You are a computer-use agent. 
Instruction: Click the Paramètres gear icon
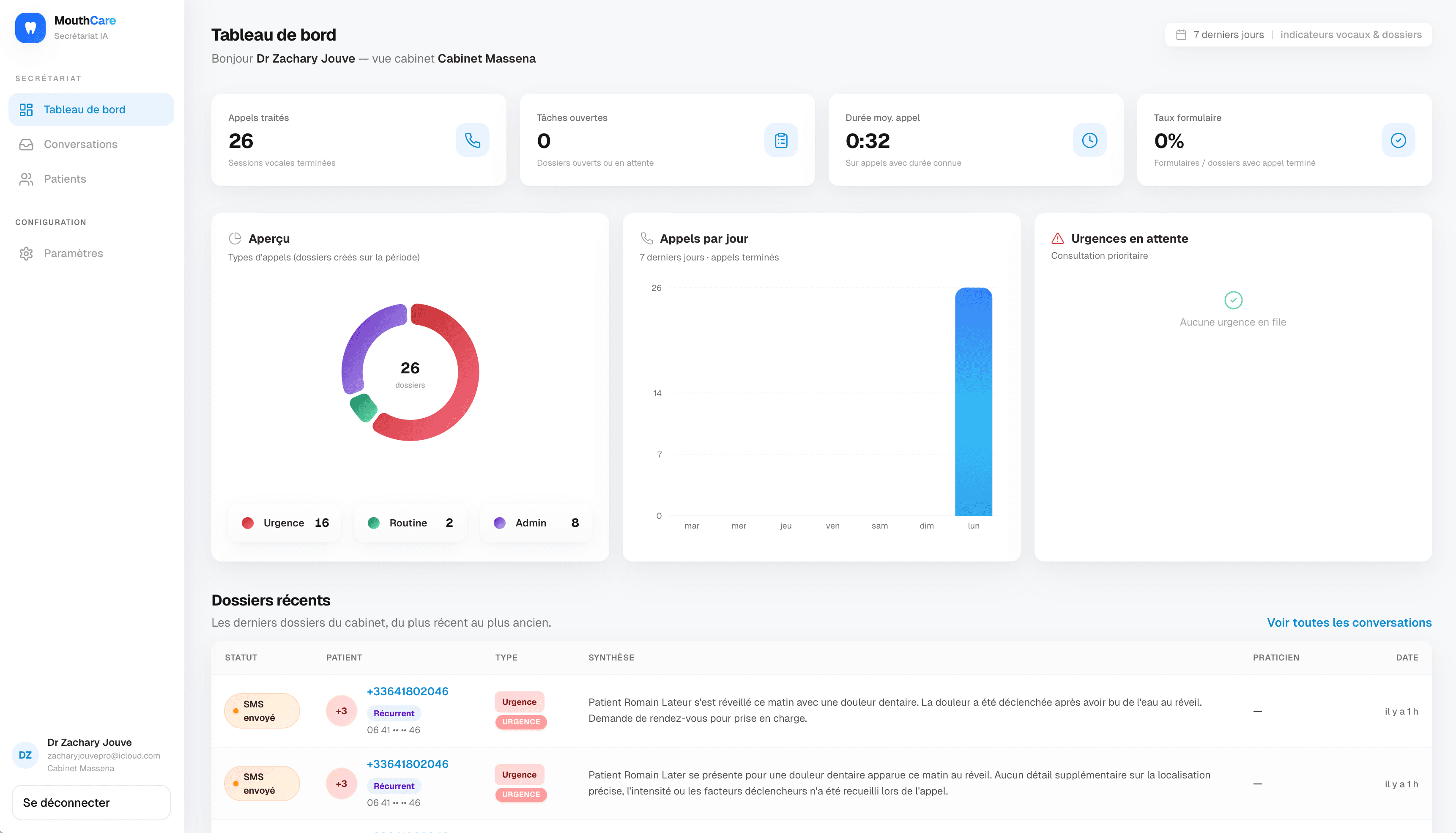(26, 253)
